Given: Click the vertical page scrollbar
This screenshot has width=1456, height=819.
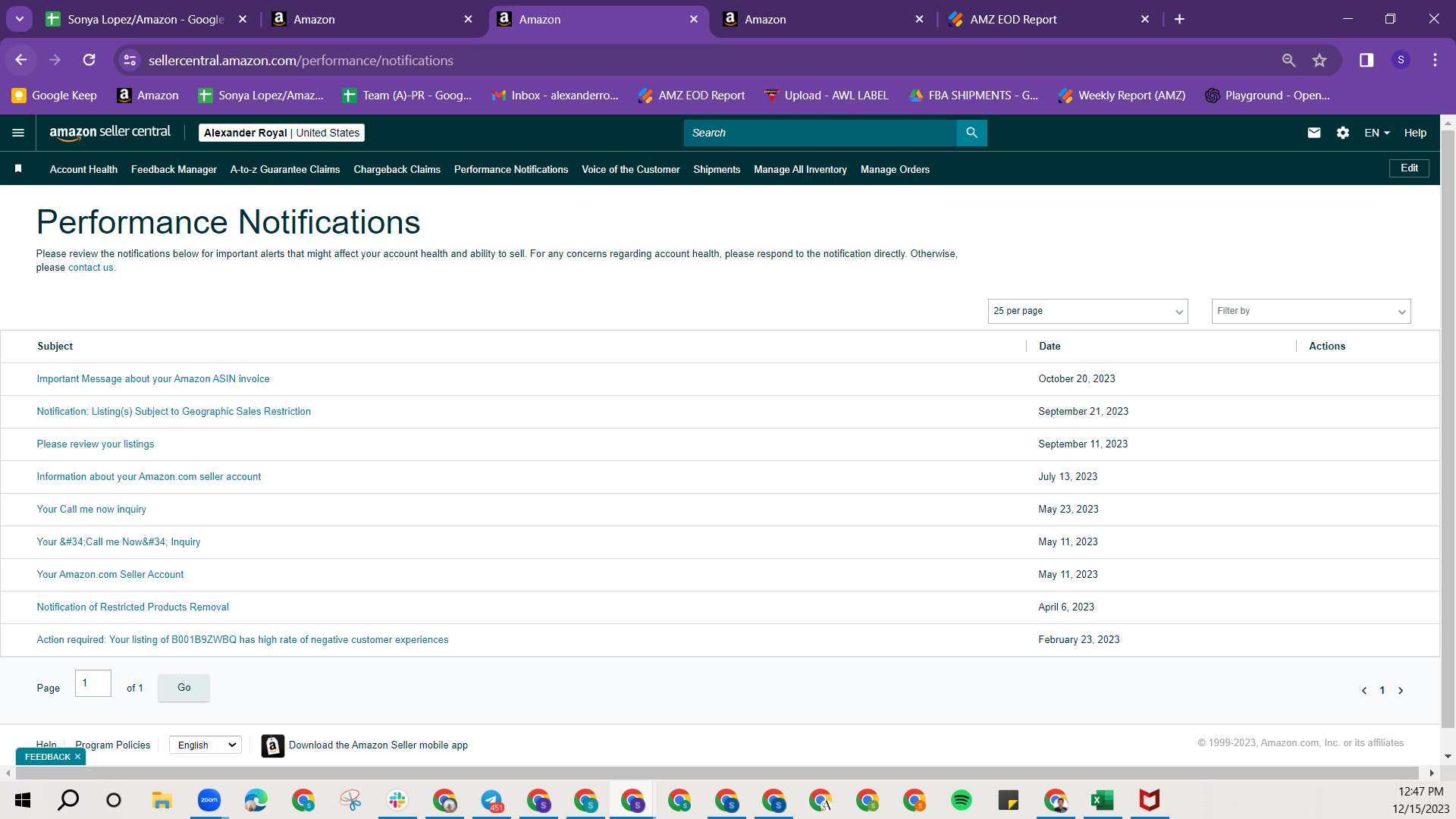Looking at the screenshot, I should coord(1448,428).
